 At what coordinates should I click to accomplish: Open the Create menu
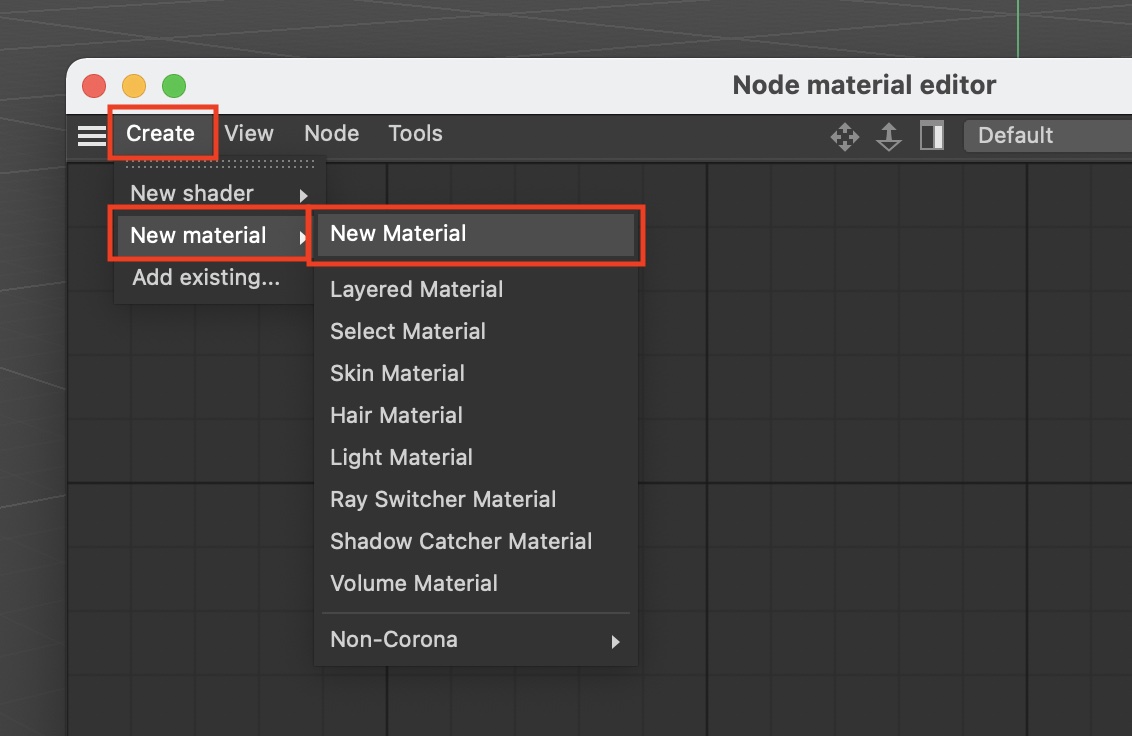coord(160,134)
